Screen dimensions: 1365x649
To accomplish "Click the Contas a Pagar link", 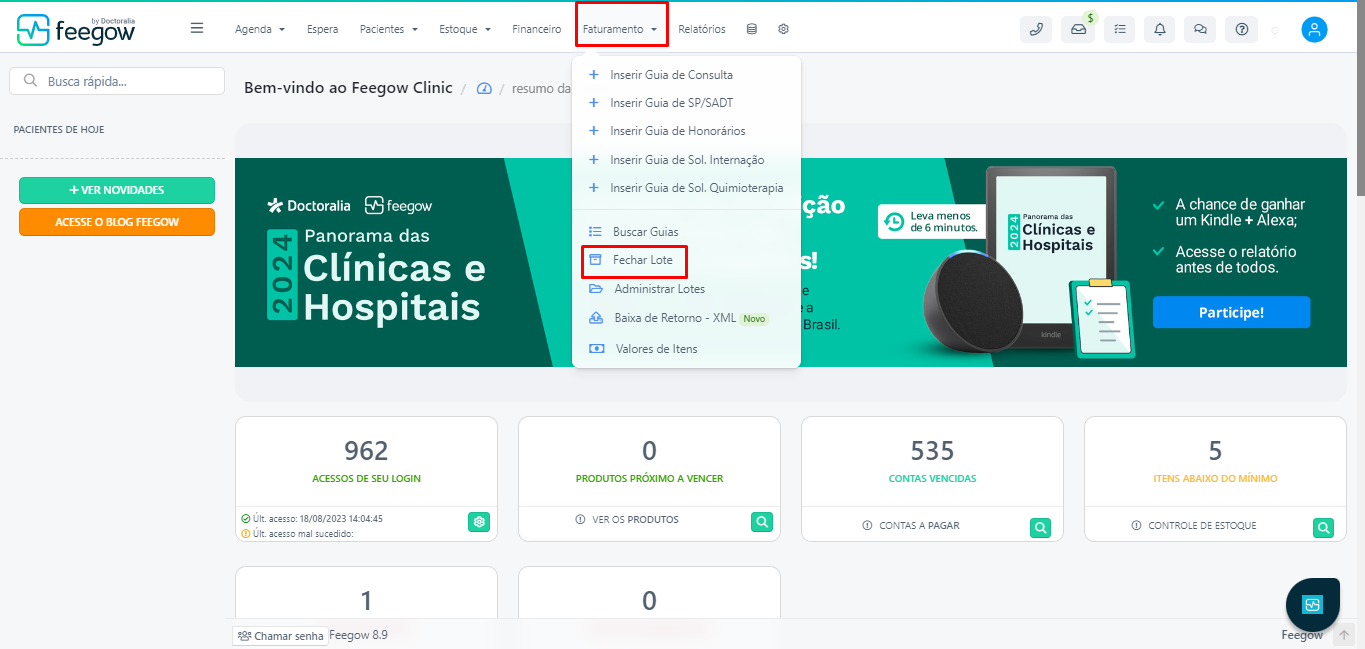I will point(911,525).
